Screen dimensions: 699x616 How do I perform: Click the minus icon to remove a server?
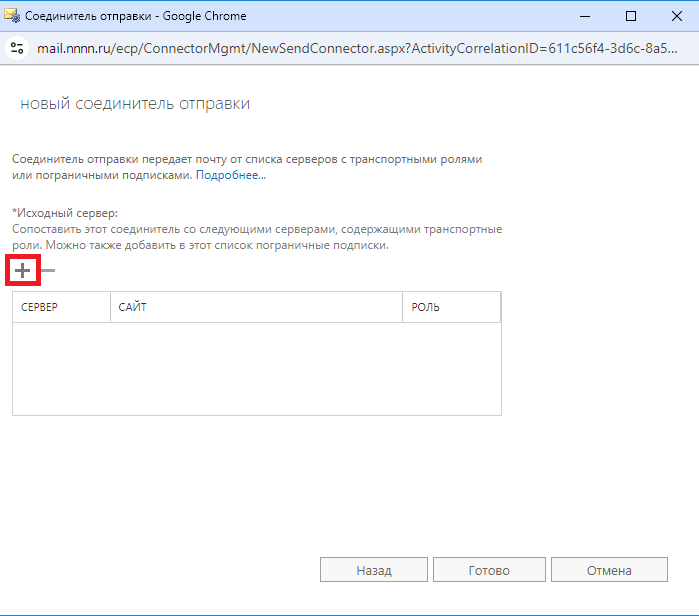(x=48, y=270)
